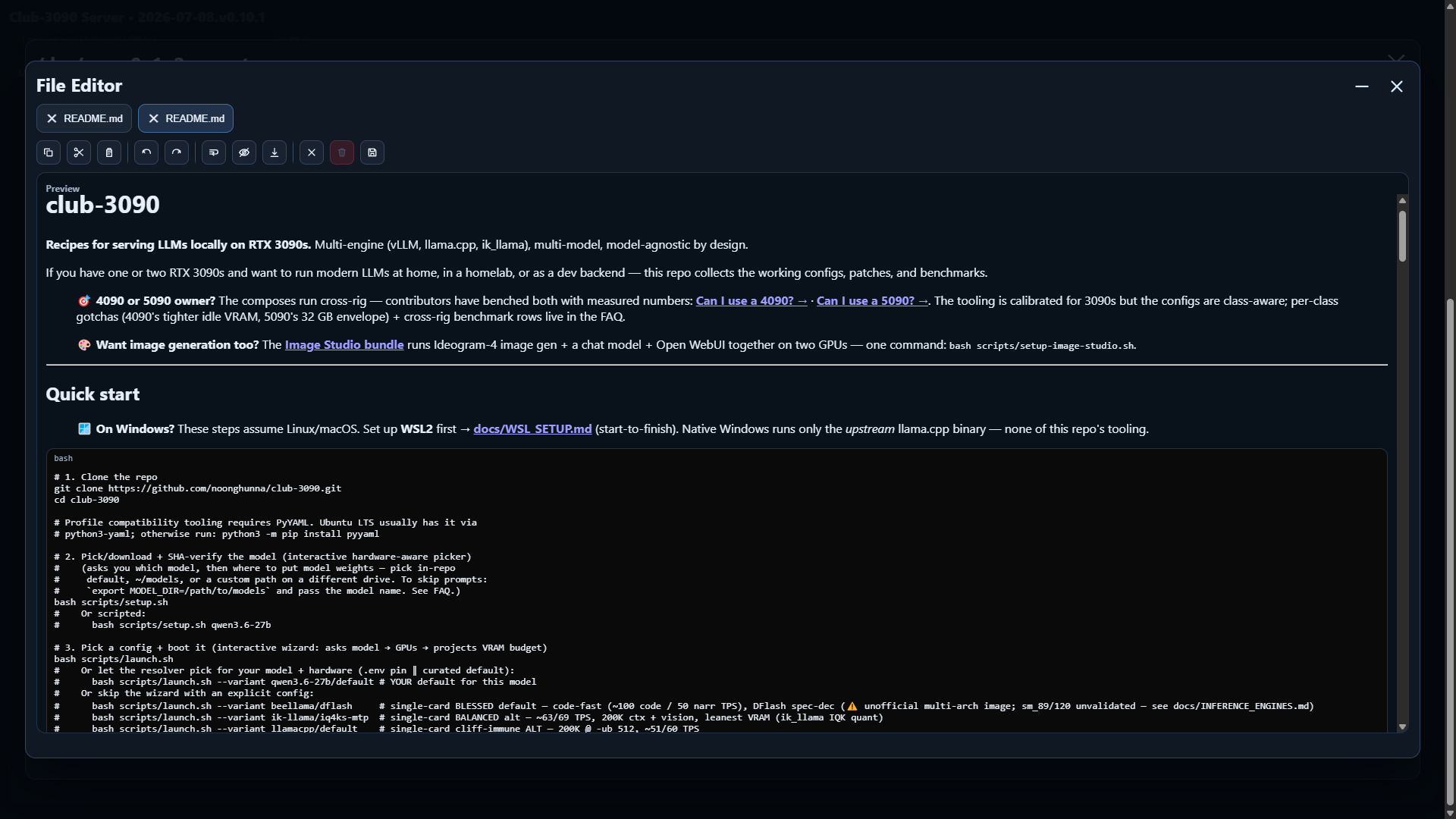Screen dimensions: 1456x819
Task: Toggle word wrap in the editor
Action: coord(214,152)
